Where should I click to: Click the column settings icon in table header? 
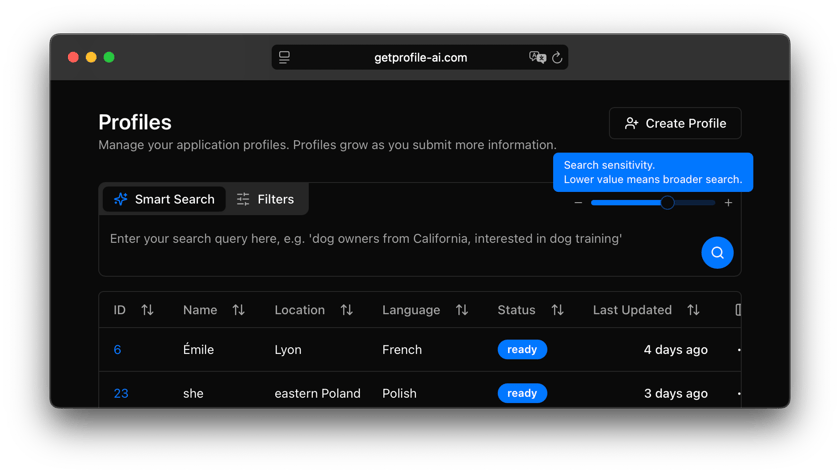point(738,310)
